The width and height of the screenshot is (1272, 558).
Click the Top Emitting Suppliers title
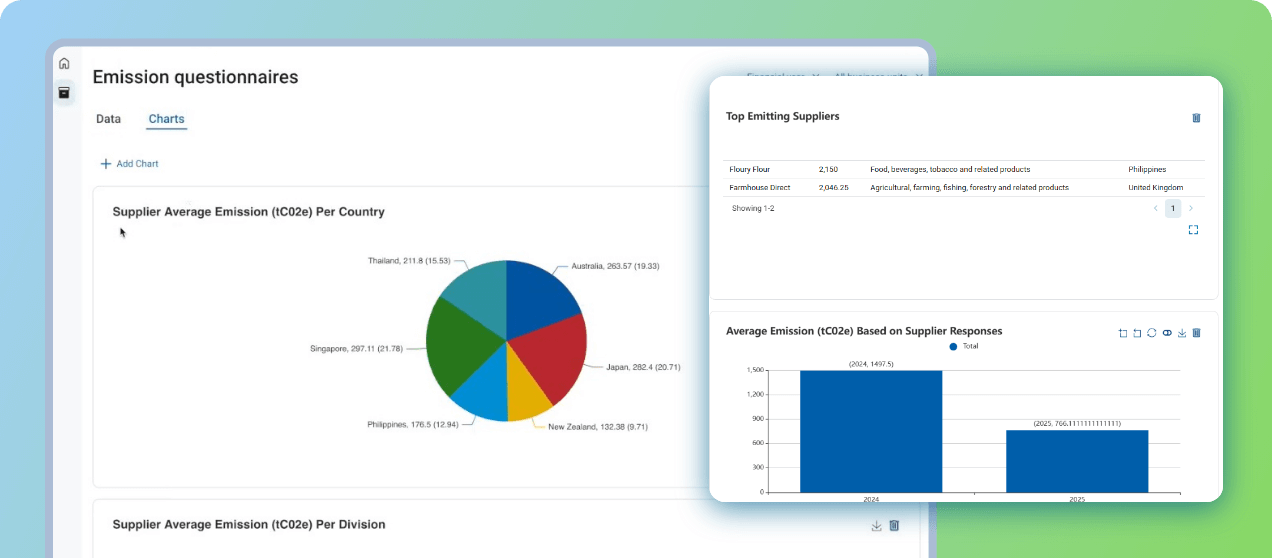coord(783,116)
